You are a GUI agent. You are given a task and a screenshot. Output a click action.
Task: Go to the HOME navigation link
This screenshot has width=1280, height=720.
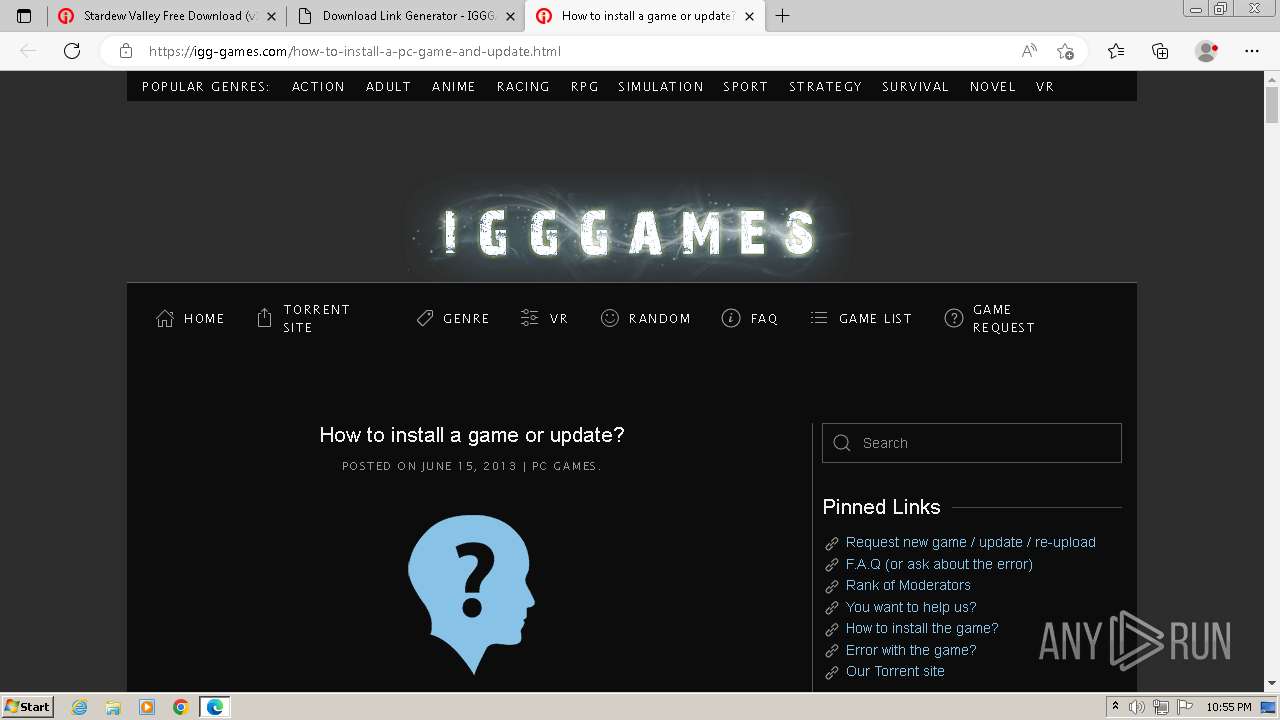coord(204,318)
